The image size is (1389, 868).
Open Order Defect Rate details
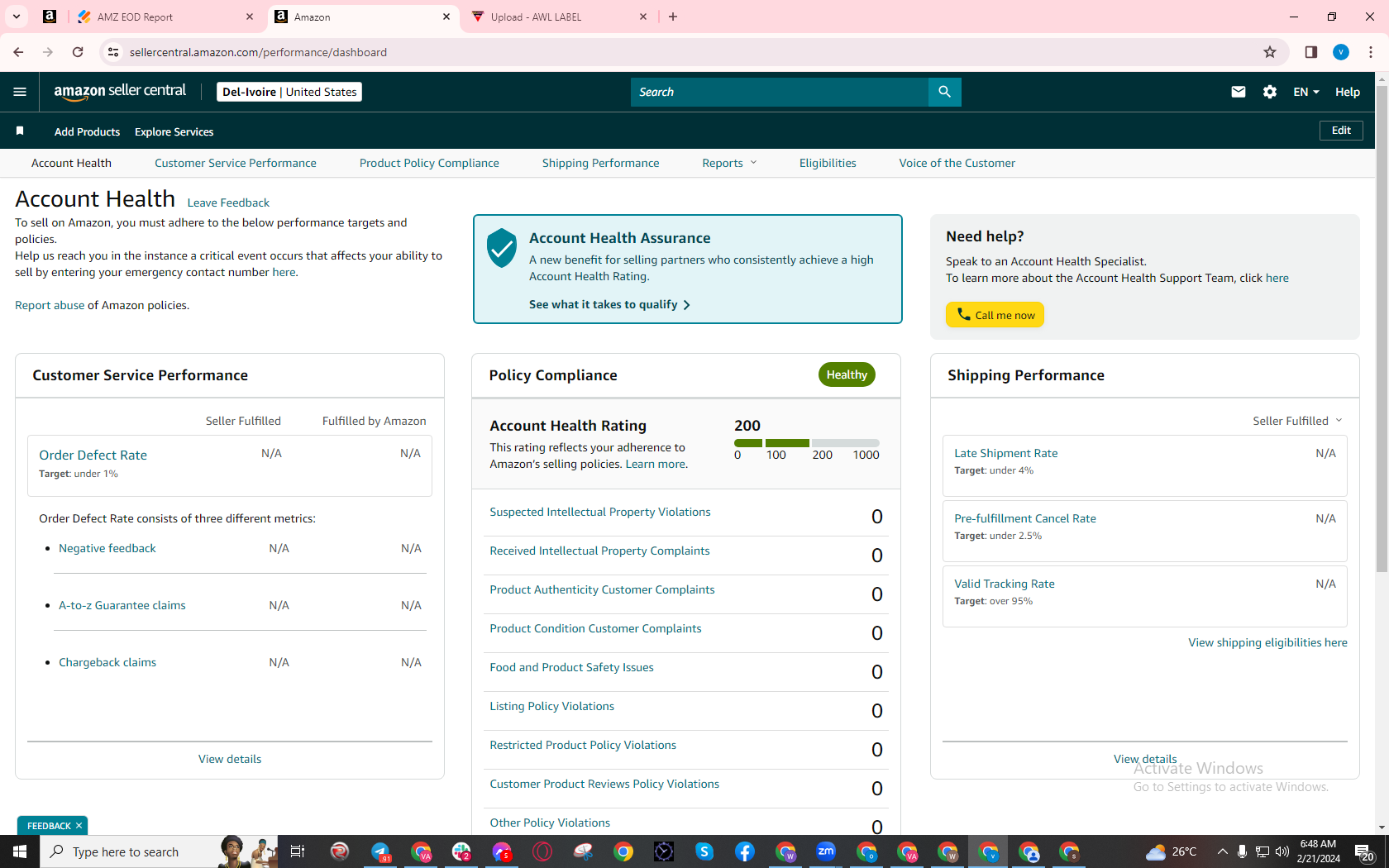point(93,455)
